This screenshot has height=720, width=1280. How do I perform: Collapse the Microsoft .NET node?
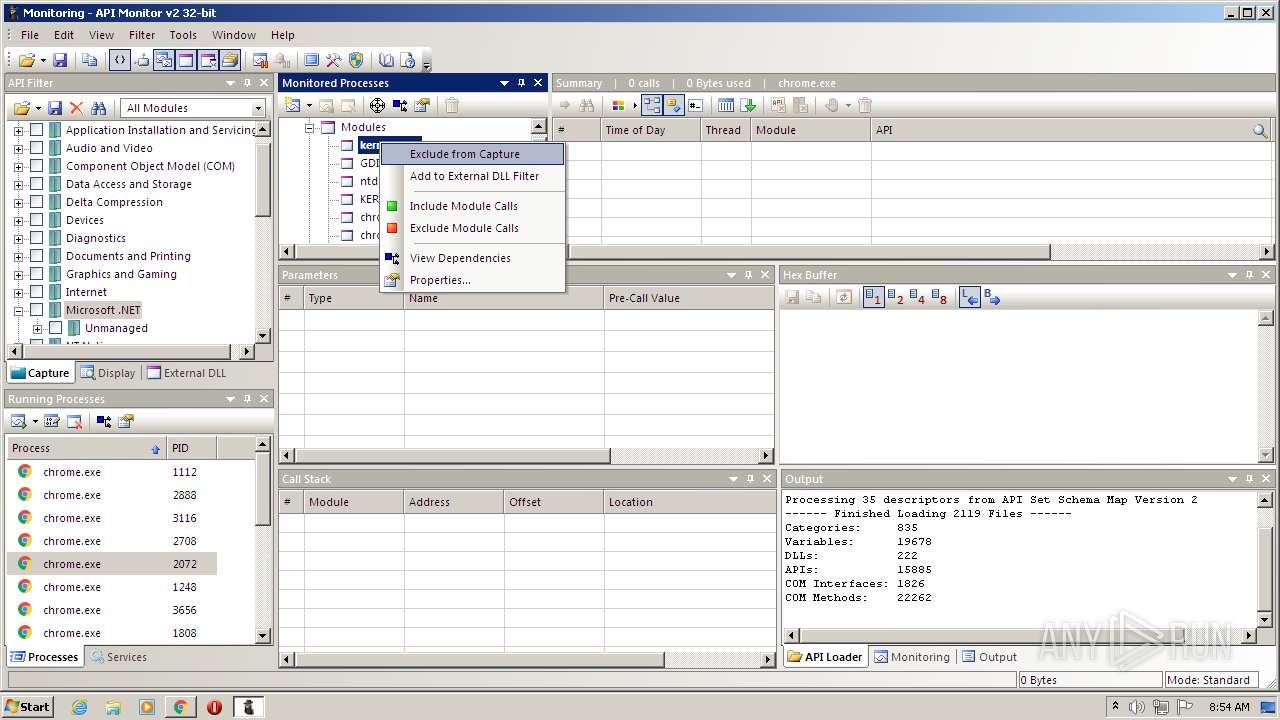18,310
